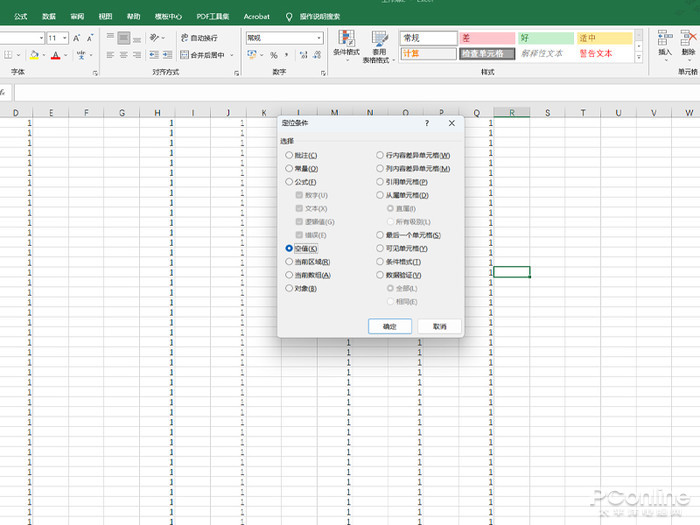Click the increase indent icon
The height and width of the screenshot is (525, 700).
(167, 55)
